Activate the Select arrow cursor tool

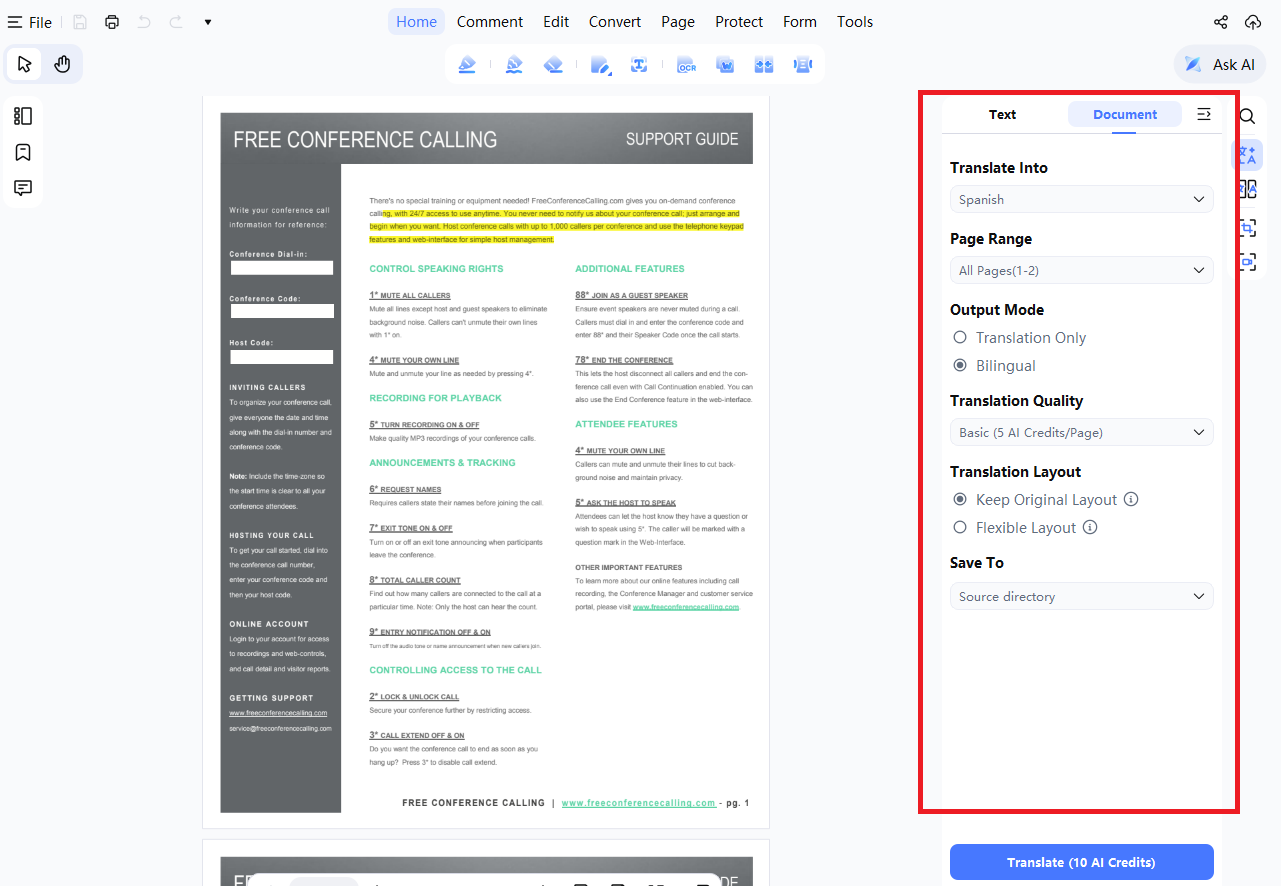[x=25, y=64]
